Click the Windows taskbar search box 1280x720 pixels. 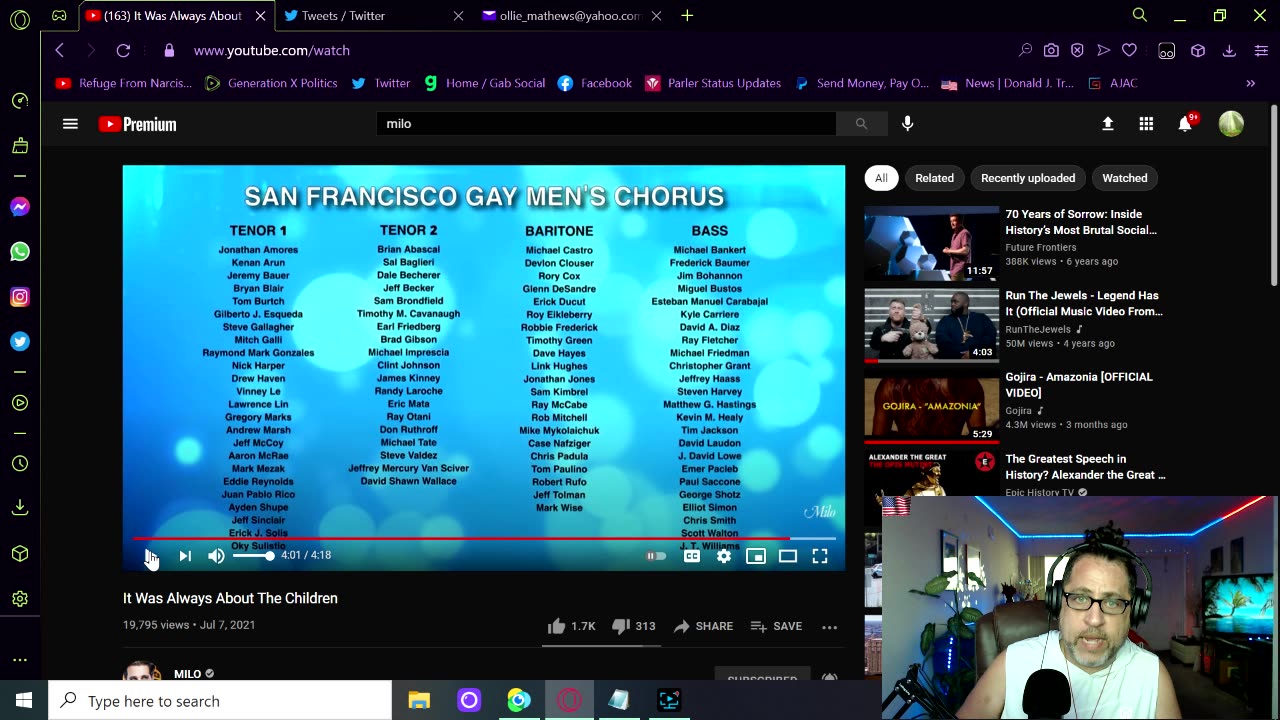click(x=220, y=701)
